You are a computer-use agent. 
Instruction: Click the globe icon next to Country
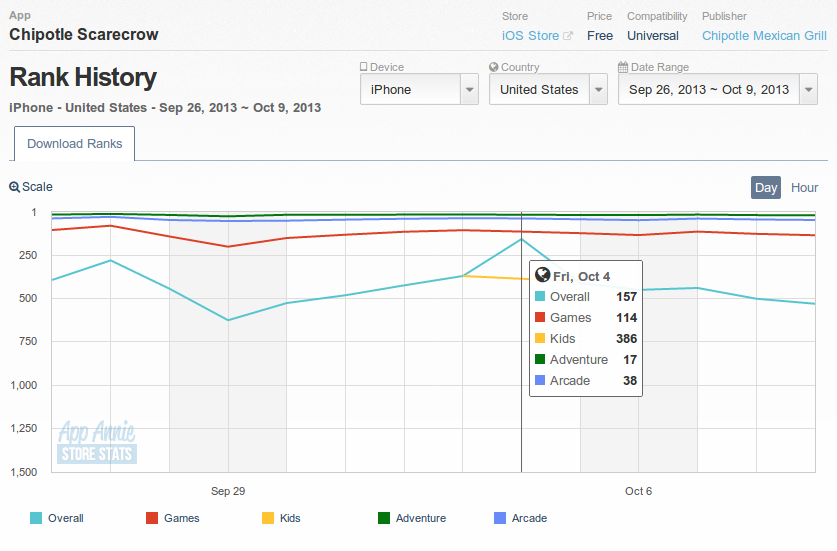pos(494,67)
